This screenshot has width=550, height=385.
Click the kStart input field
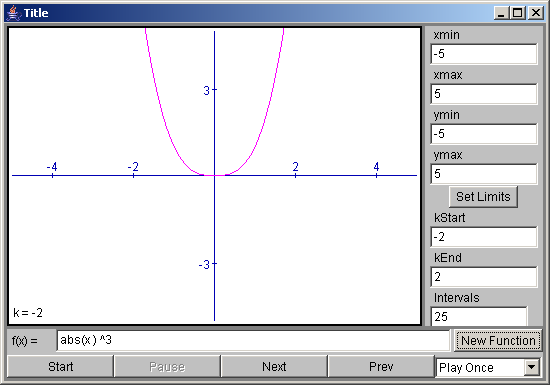click(484, 237)
